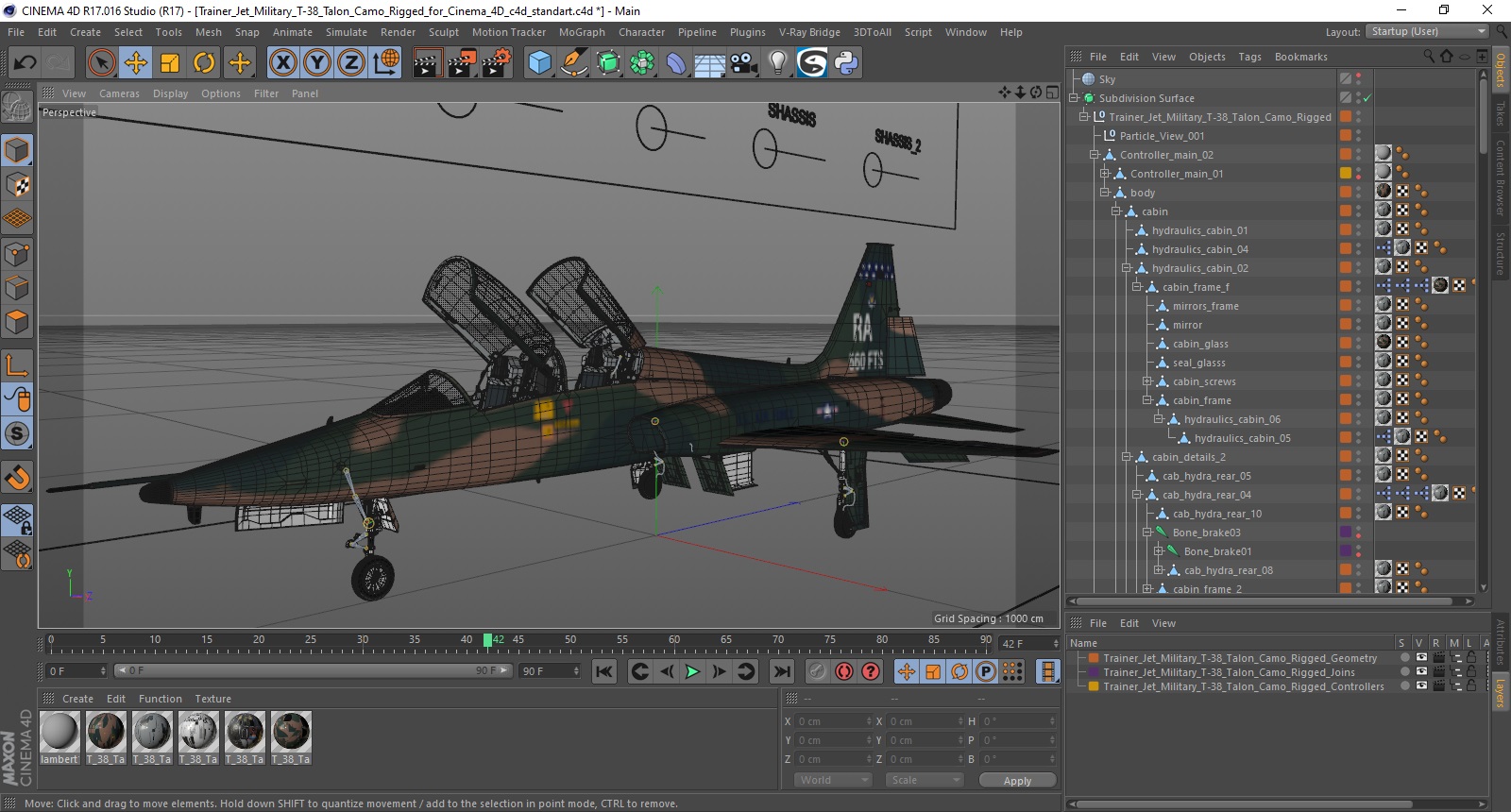Activate the Move tool
This screenshot has width=1511, height=812.
point(136,63)
